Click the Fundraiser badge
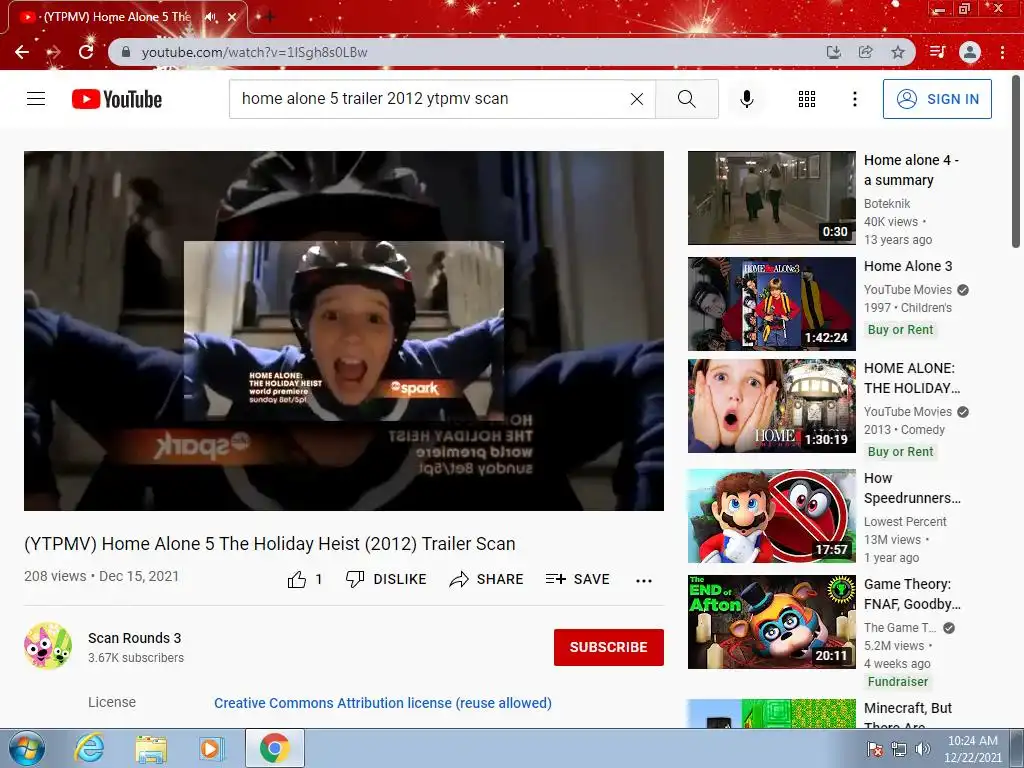The width and height of the screenshot is (1024, 768). coord(898,682)
